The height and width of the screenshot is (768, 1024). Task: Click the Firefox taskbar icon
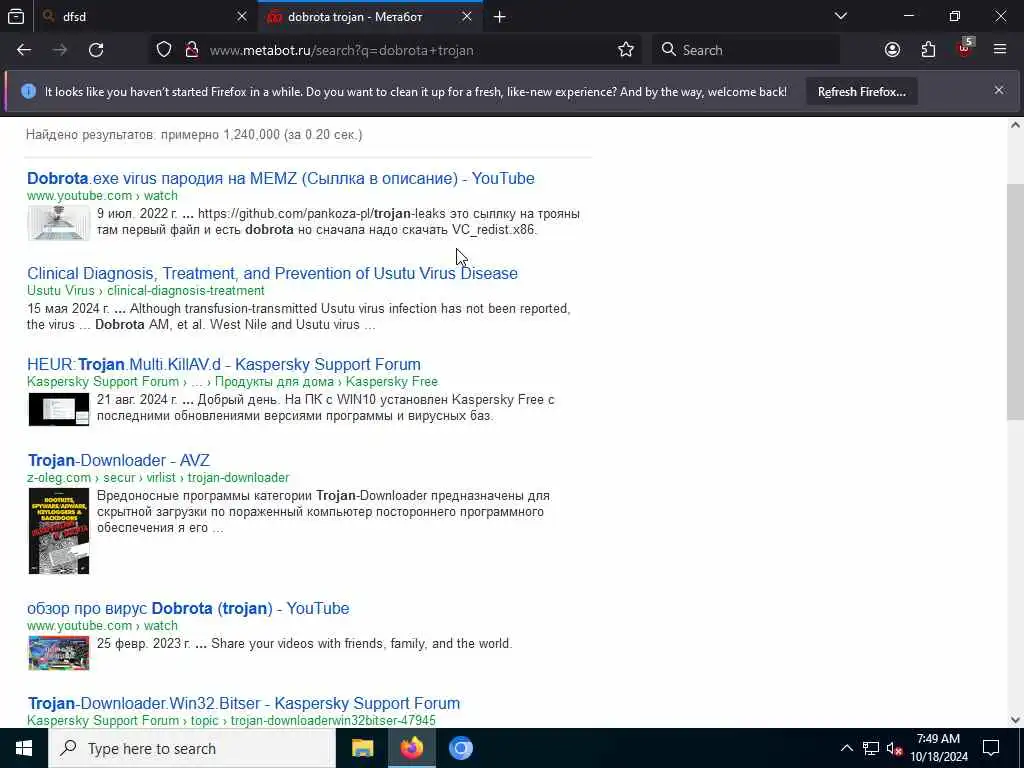[x=411, y=748]
